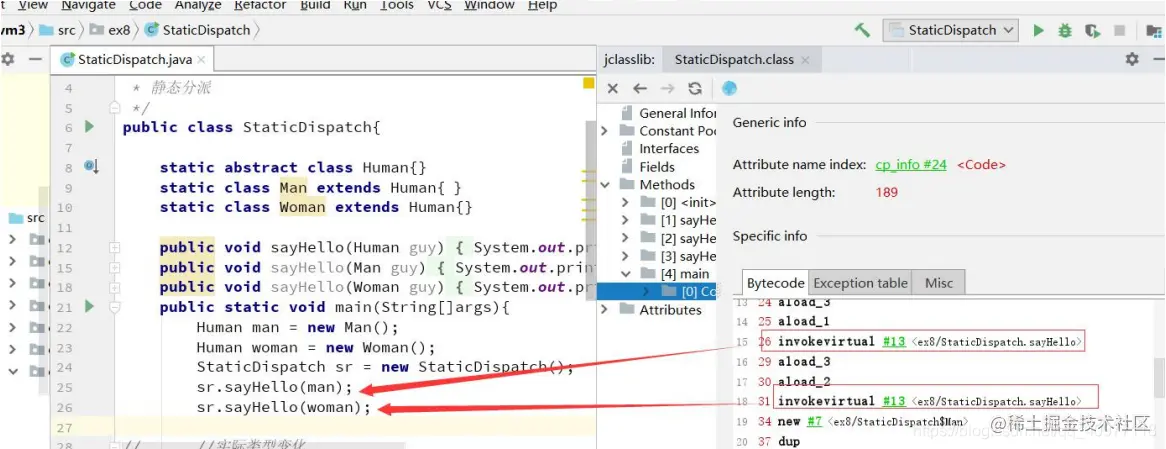This screenshot has width=1166, height=449.
Task: Expand [0] <init> method node
Action: tap(625, 202)
